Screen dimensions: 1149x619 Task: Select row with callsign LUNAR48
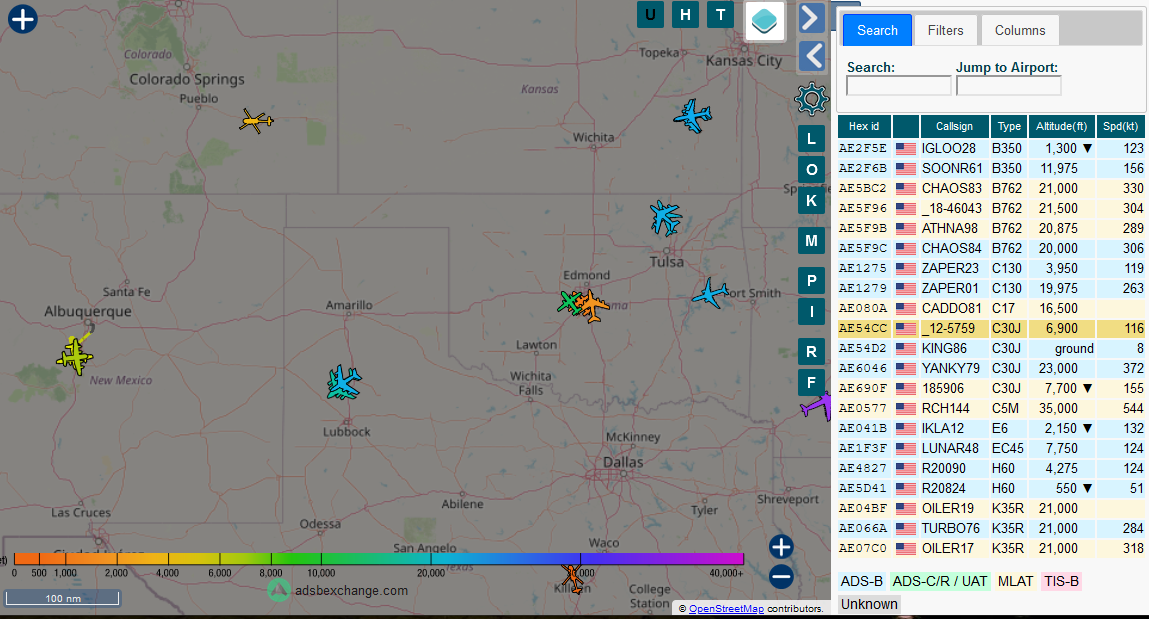pos(991,448)
